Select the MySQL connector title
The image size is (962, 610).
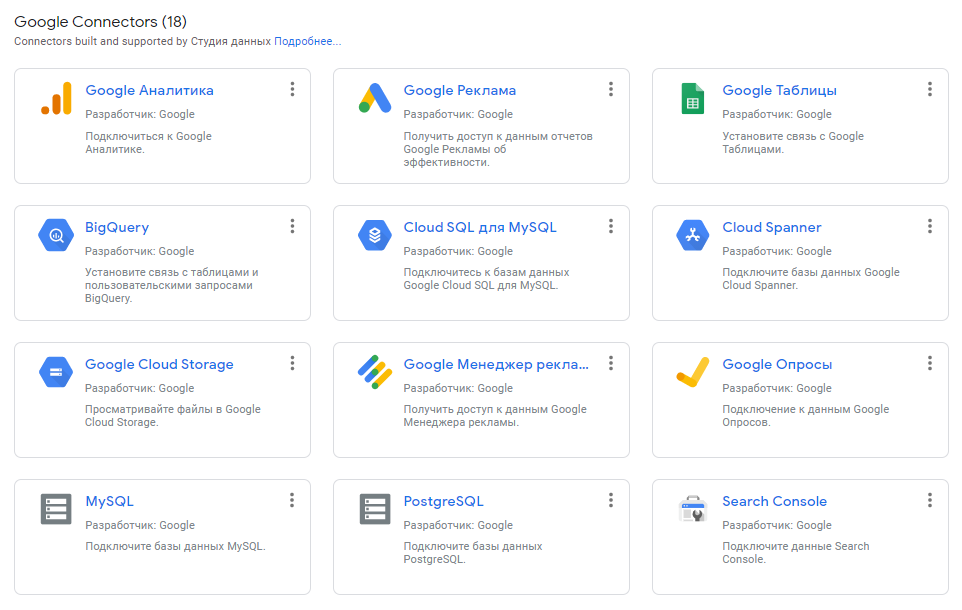pyautogui.click(x=109, y=502)
